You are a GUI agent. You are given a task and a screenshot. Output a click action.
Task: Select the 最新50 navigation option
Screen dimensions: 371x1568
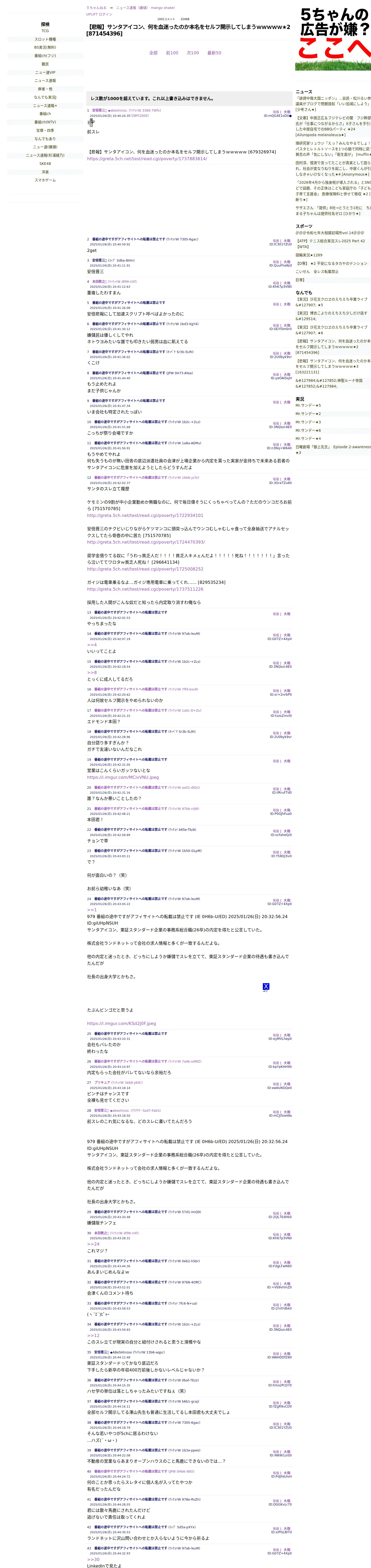(214, 53)
